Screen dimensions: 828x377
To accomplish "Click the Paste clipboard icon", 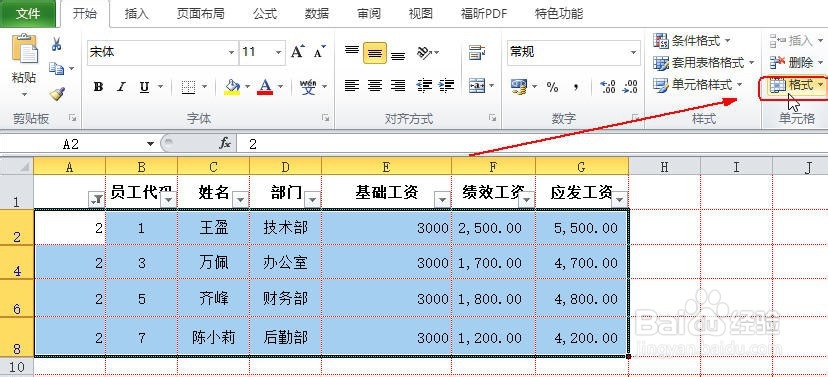I will click(x=24, y=49).
